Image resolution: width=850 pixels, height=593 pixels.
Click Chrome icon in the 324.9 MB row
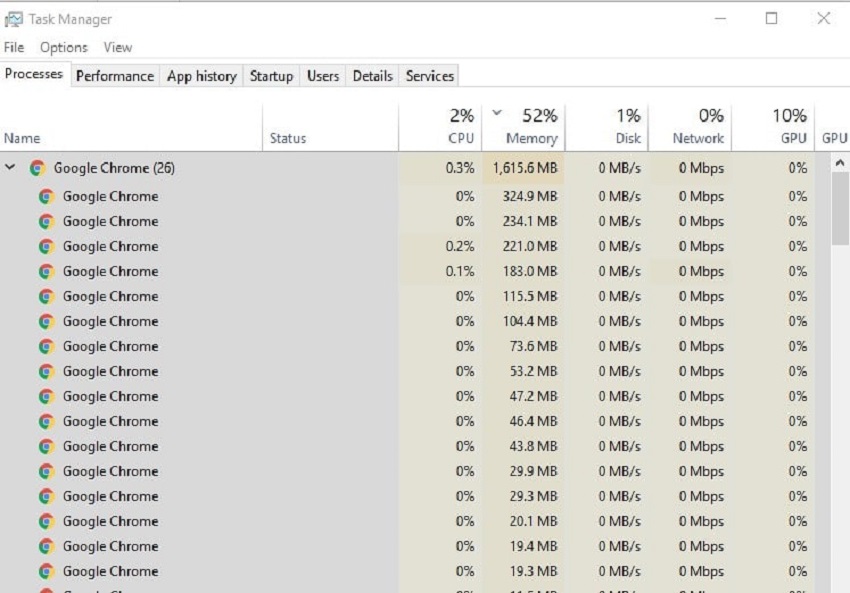coord(46,196)
